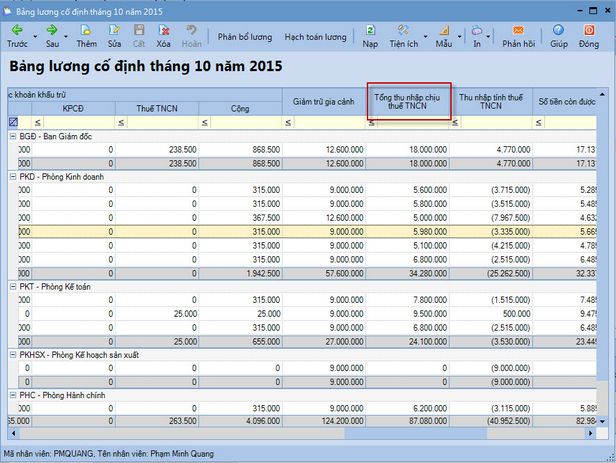Edit the payroll with Sửa icon

pyautogui.click(x=114, y=30)
